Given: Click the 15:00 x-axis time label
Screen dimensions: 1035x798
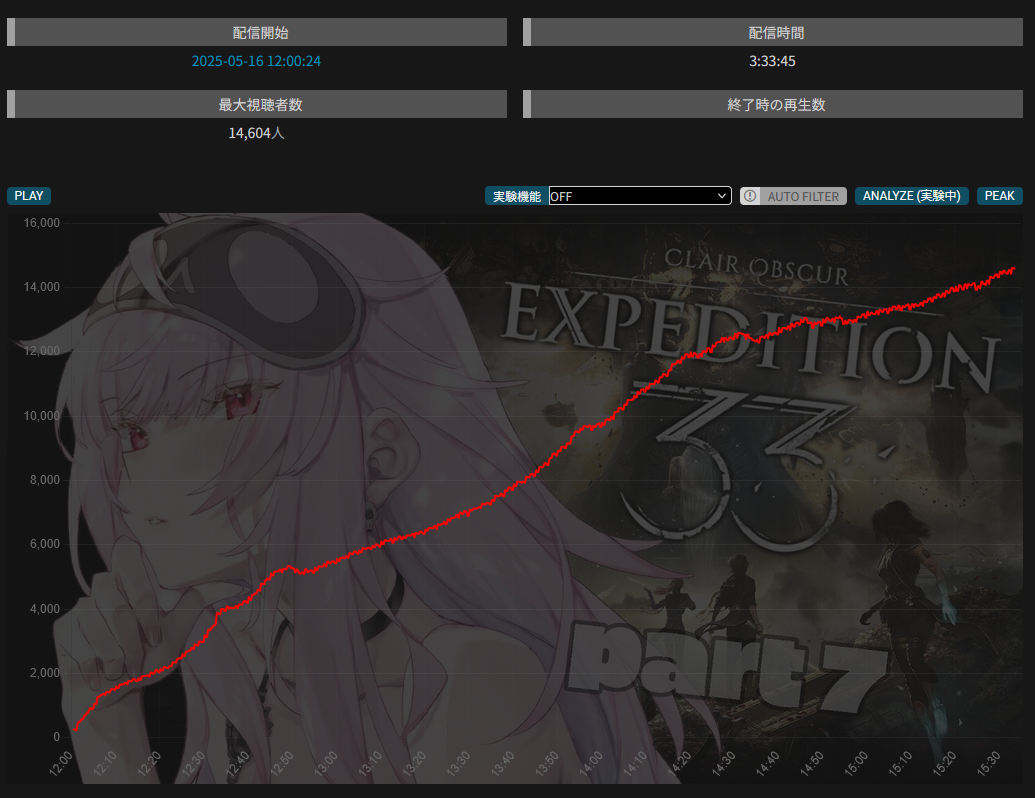Looking at the screenshot, I should coord(856,764).
